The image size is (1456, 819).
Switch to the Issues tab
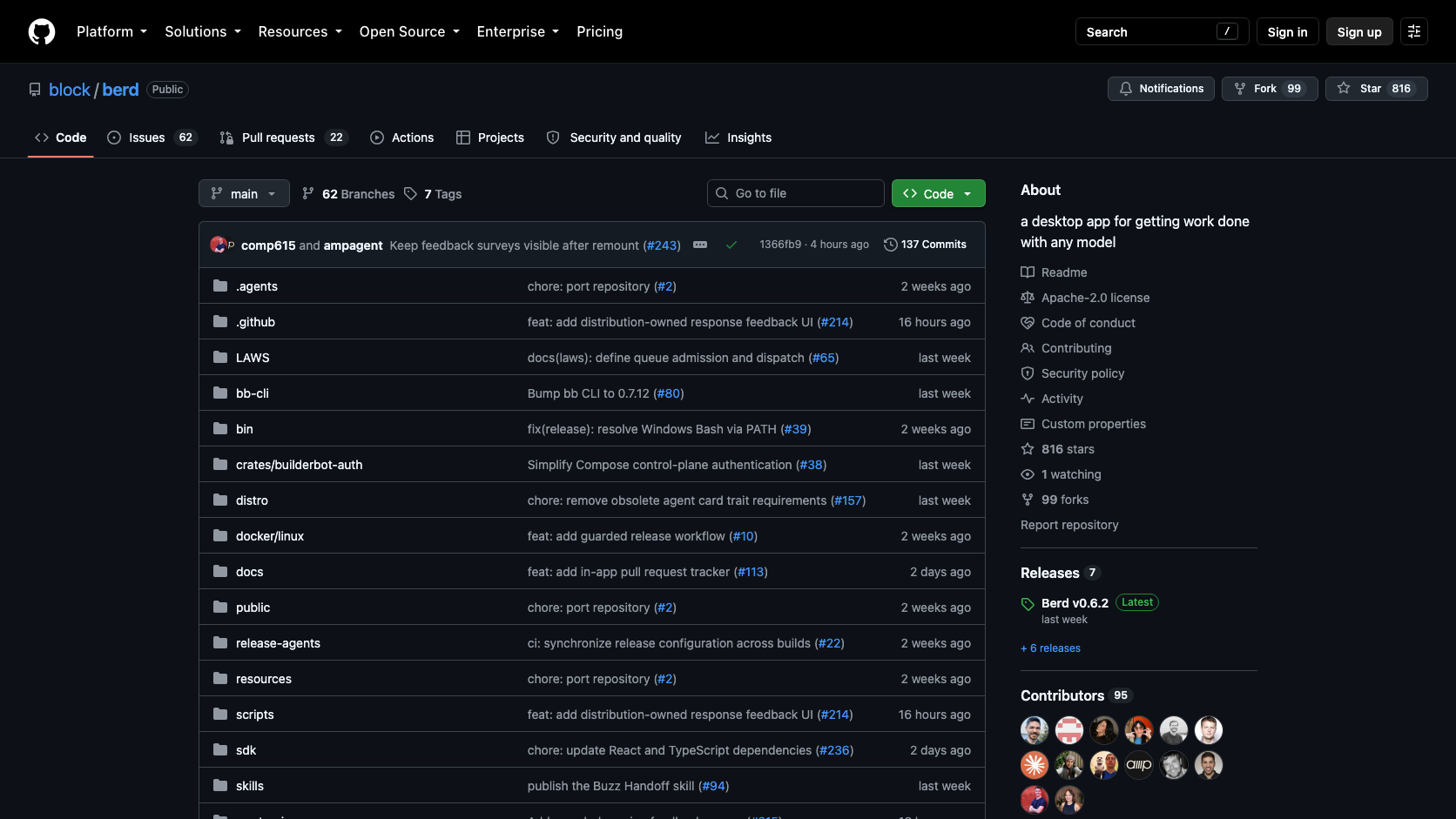click(x=152, y=138)
